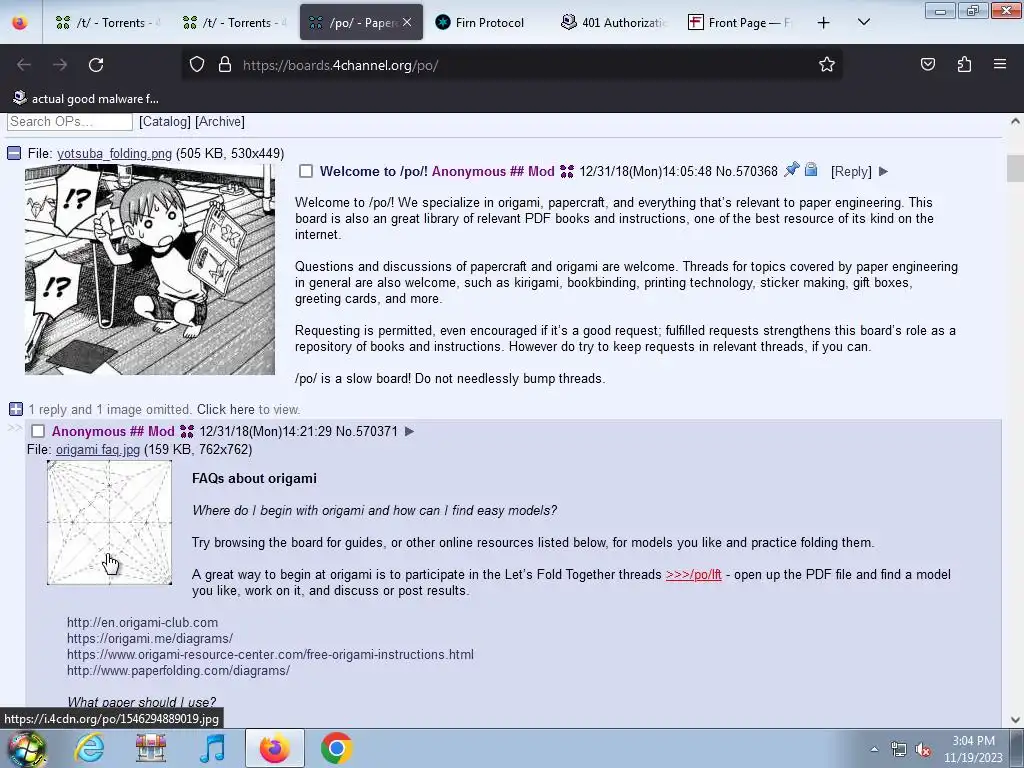
Task: Open the board Catalog link
Action: tap(165, 121)
